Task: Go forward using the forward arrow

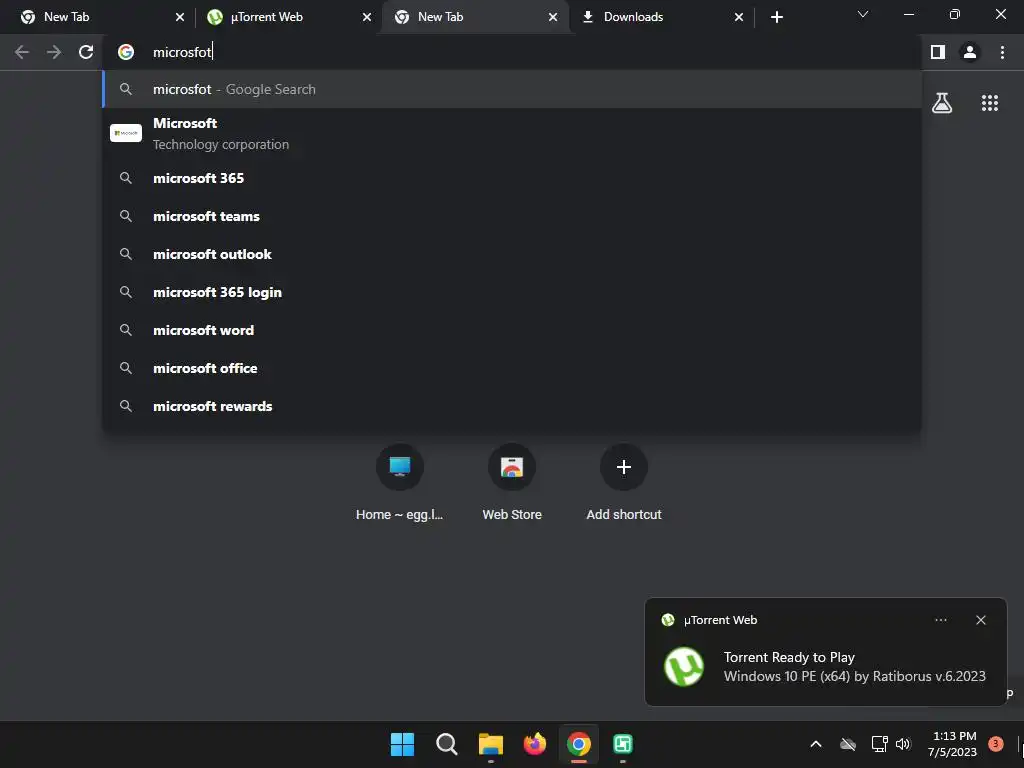Action: click(x=54, y=52)
